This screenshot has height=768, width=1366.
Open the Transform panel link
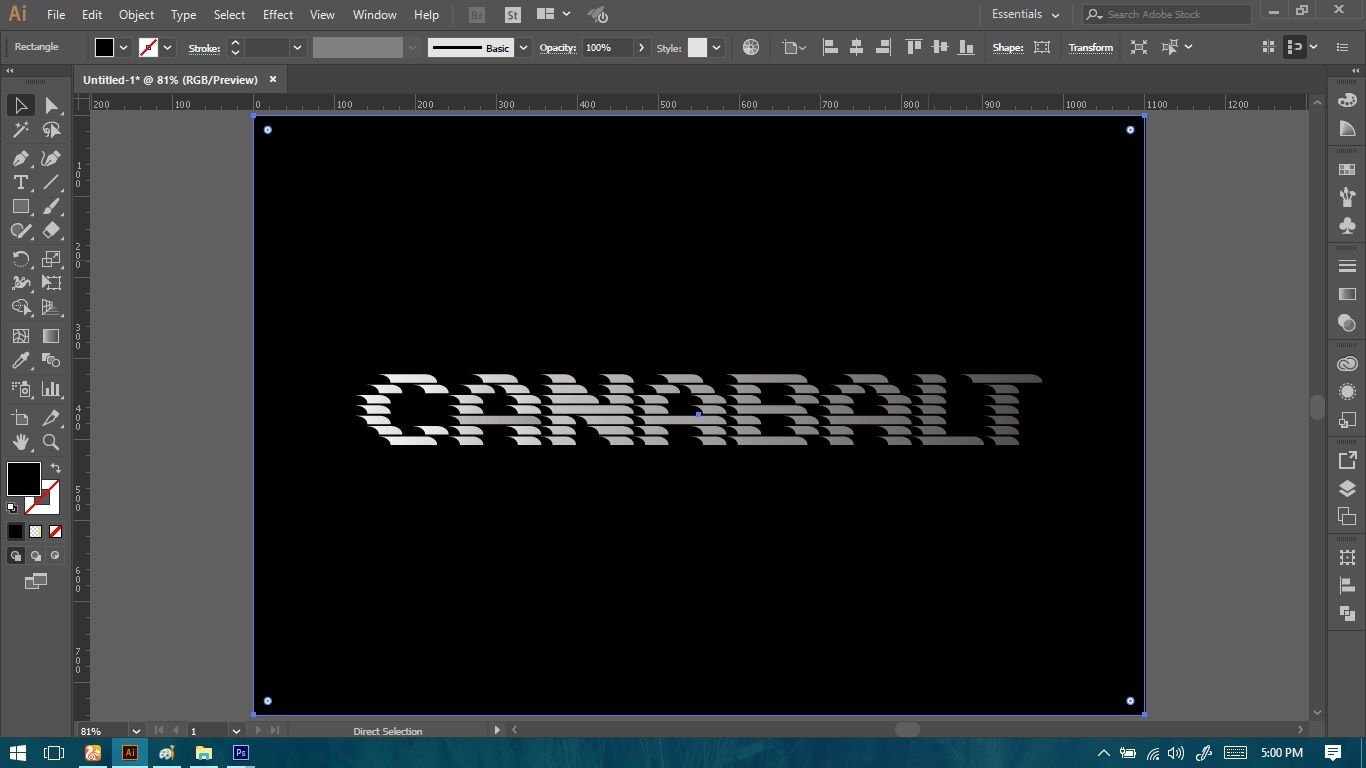pyautogui.click(x=1090, y=48)
